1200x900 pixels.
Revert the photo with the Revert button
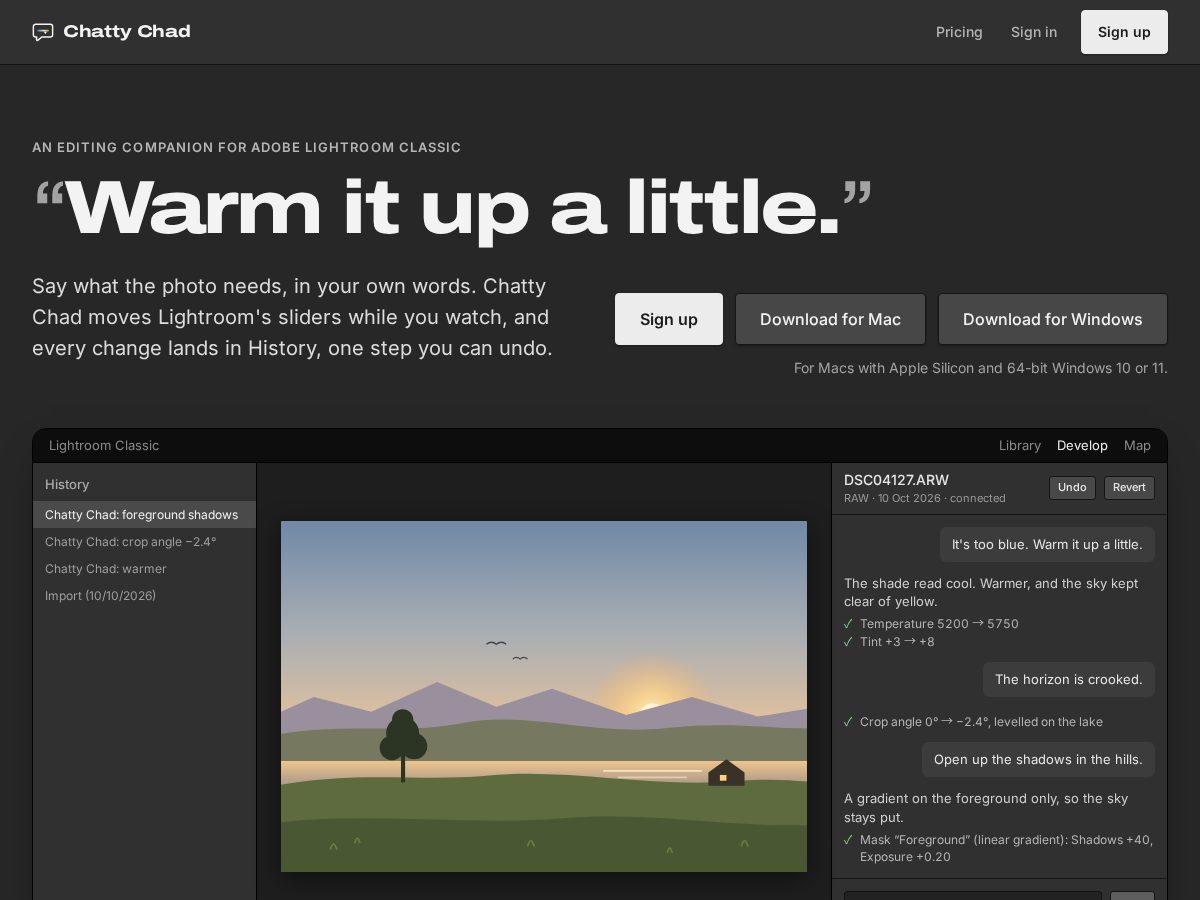(x=1129, y=488)
